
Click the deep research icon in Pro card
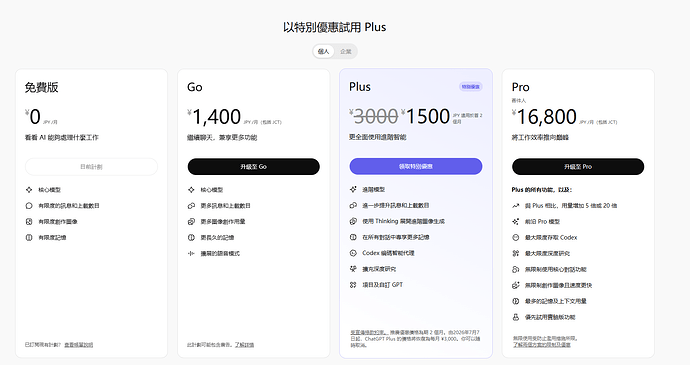[x=516, y=253]
